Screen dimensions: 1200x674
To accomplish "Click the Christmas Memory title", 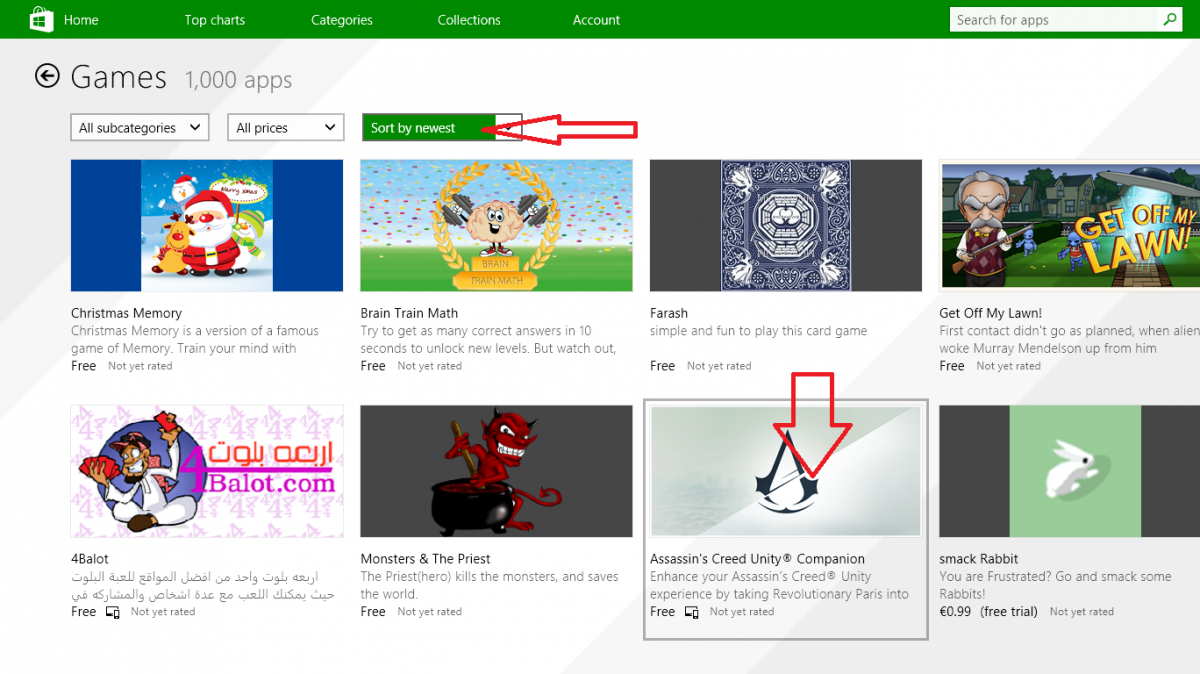I will pyautogui.click(x=126, y=313).
